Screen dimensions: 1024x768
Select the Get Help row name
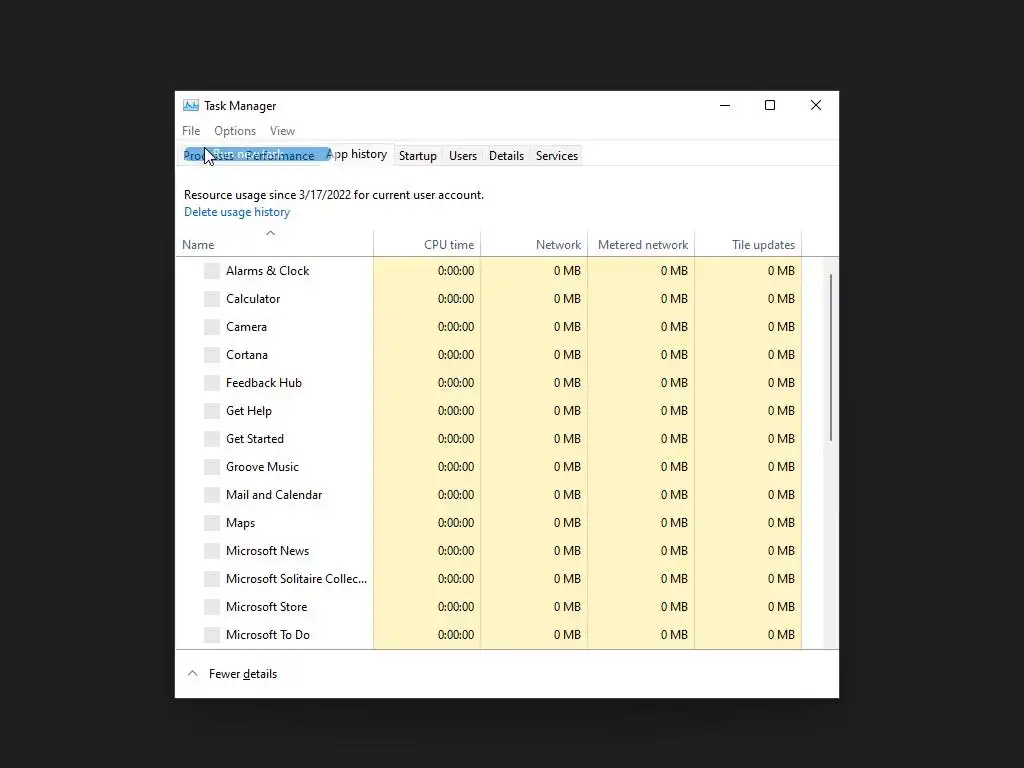coord(249,411)
